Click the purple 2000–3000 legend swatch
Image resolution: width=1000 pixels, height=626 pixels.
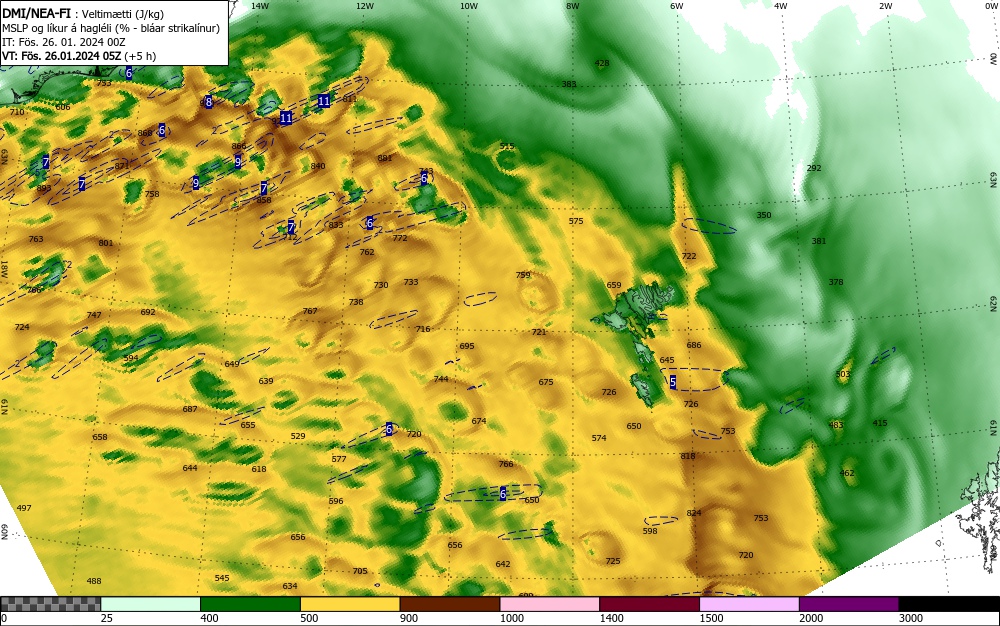point(848,604)
